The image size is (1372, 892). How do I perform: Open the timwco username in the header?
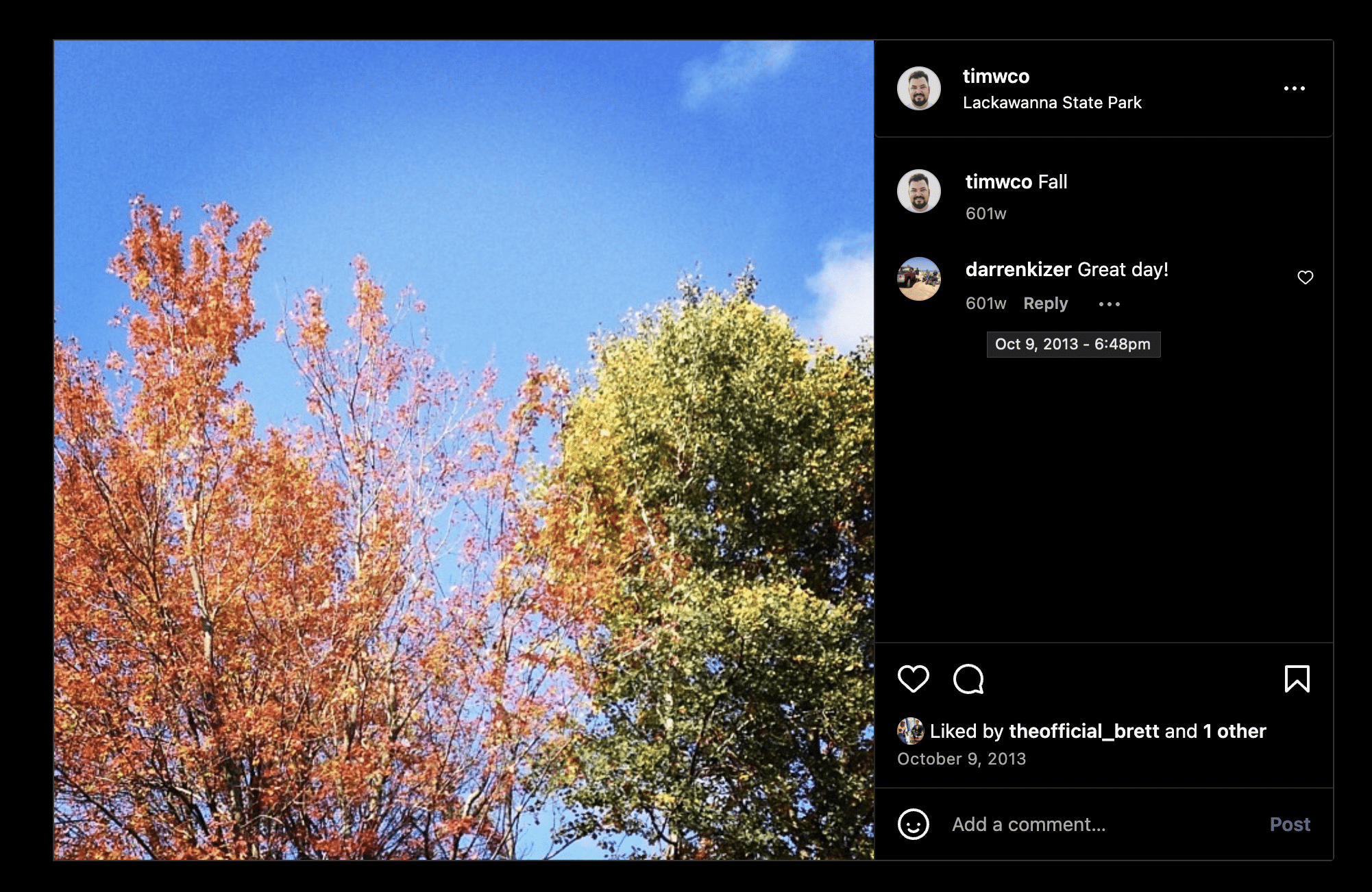tap(995, 76)
